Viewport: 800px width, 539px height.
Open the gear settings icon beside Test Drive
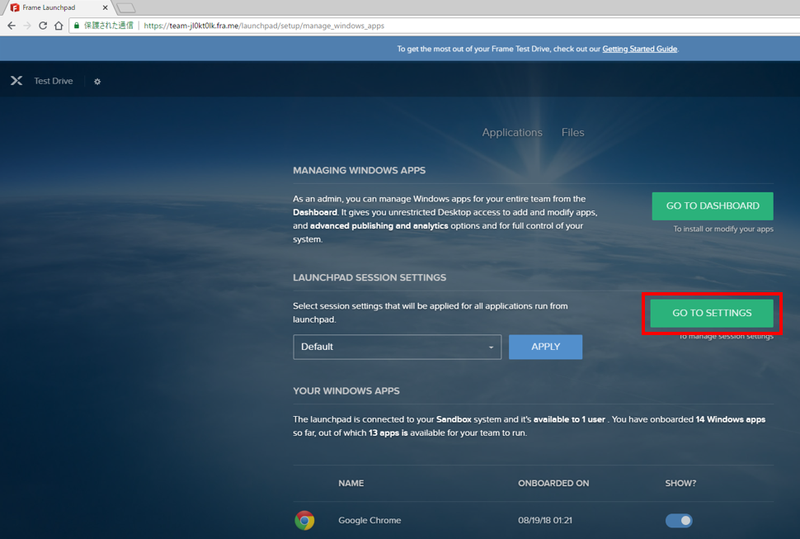97,81
